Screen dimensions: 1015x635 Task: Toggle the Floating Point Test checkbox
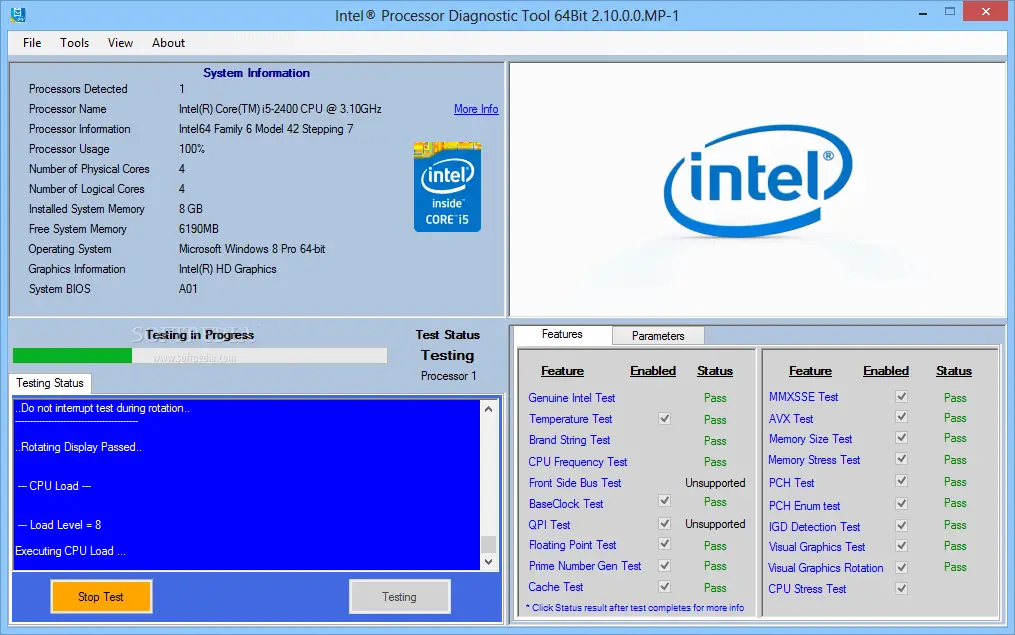(x=664, y=544)
